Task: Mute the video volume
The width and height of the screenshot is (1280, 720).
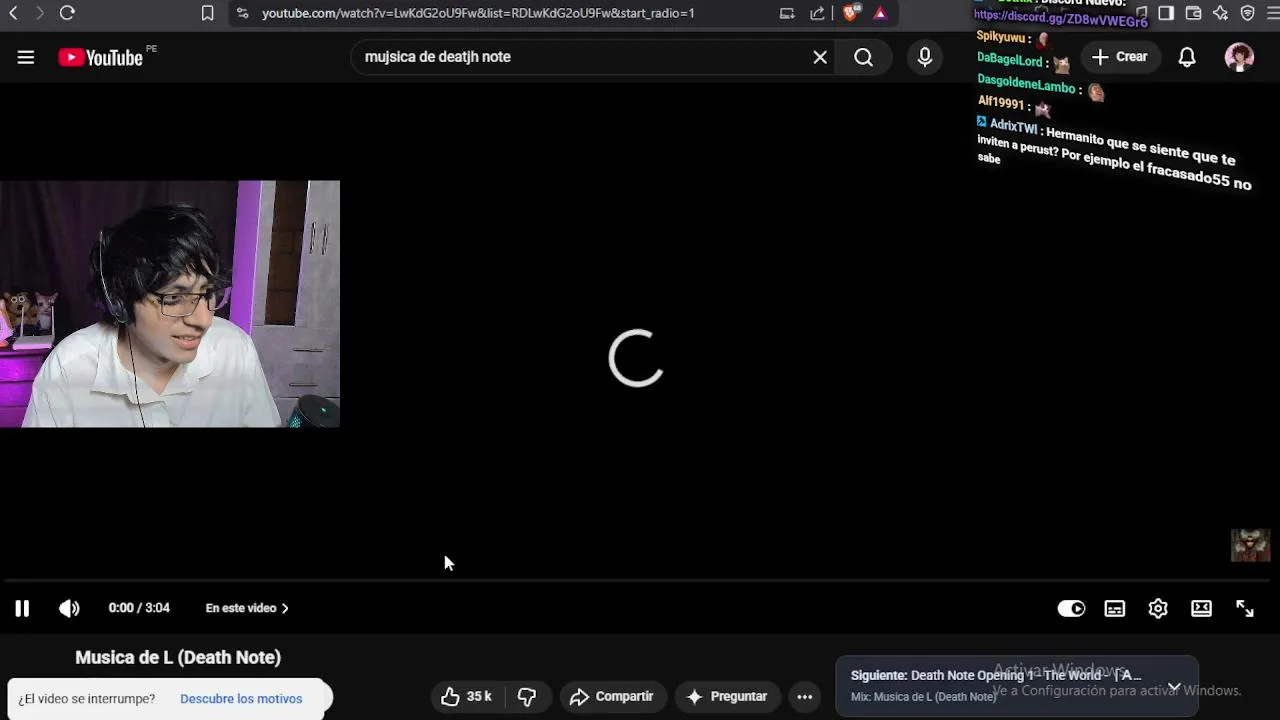Action: [69, 608]
